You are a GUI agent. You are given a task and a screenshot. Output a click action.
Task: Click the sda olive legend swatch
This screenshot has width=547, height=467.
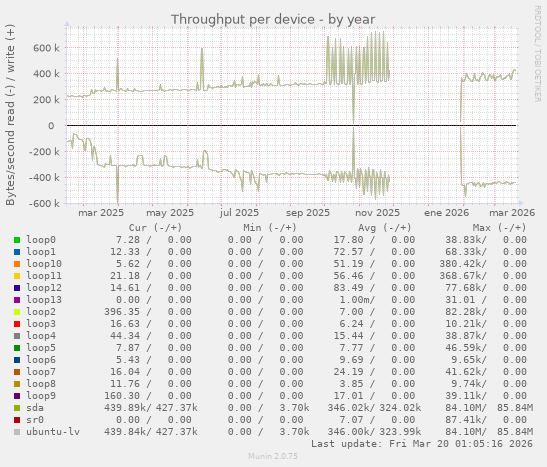[17, 408]
